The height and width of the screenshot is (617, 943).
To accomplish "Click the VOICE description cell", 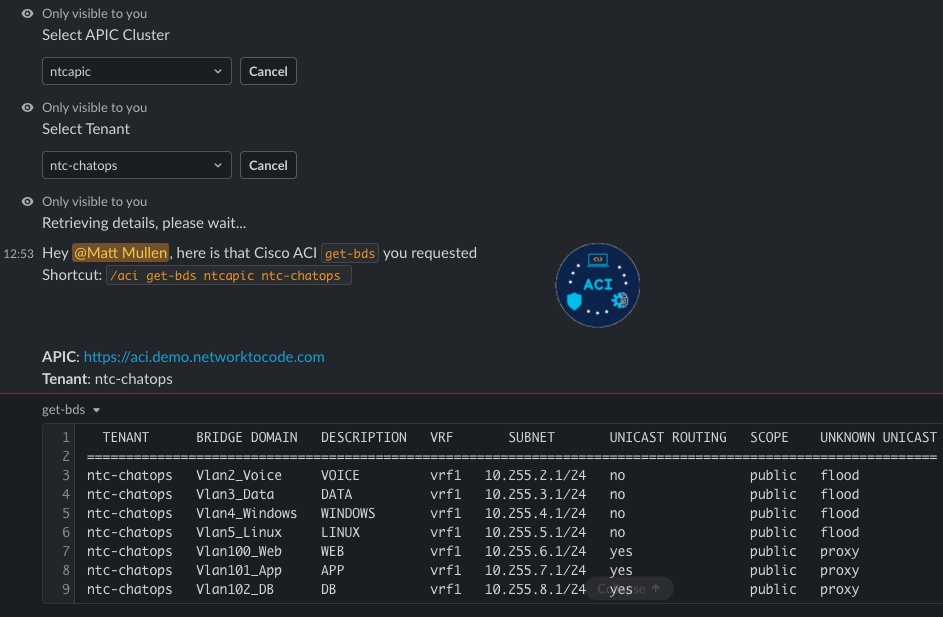I will click(x=340, y=475).
